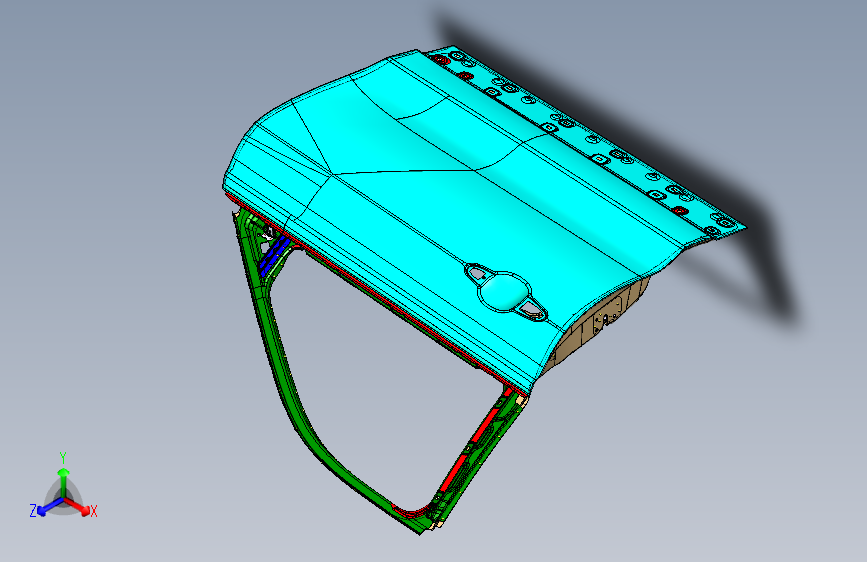Select the door handle cutout on panel
The width and height of the screenshot is (867, 562).
505,291
